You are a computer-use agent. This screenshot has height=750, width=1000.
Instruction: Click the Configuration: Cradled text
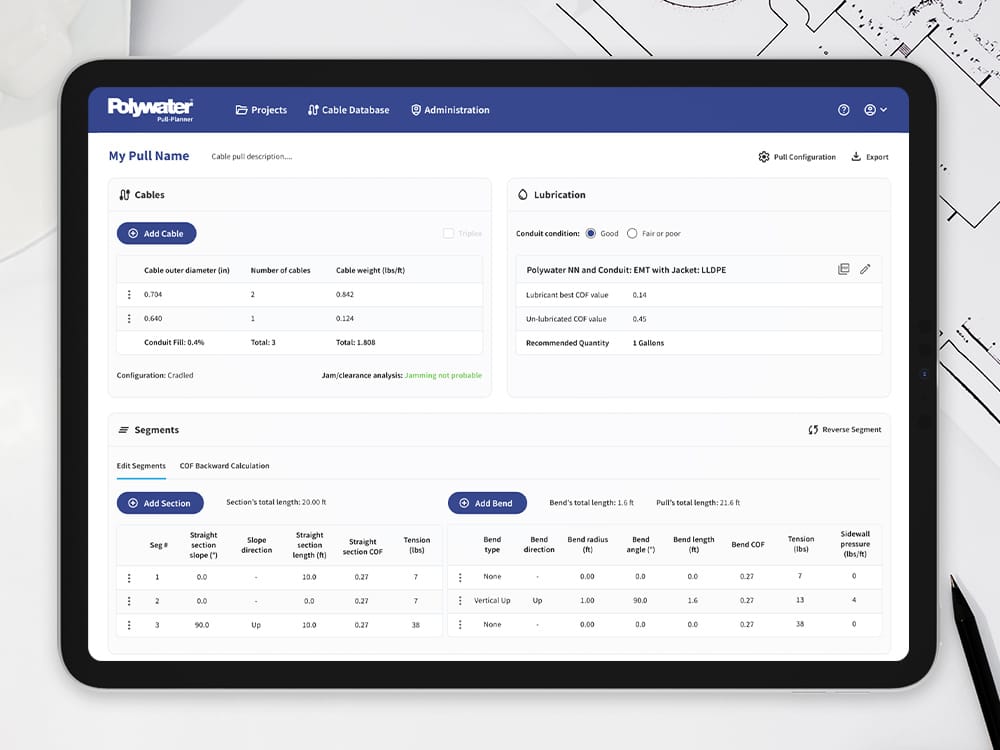(x=155, y=376)
